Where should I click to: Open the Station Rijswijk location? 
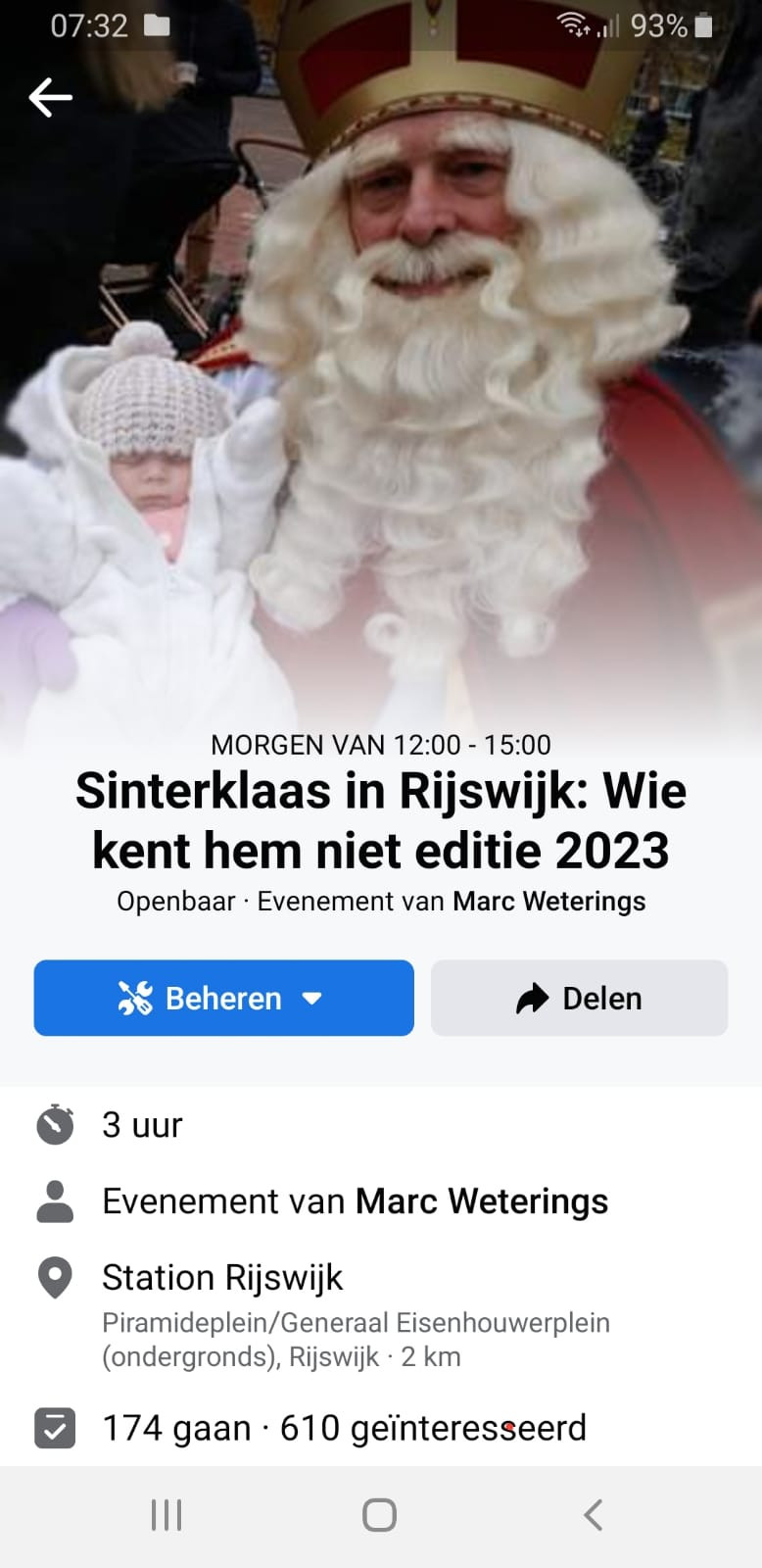pos(222,1278)
